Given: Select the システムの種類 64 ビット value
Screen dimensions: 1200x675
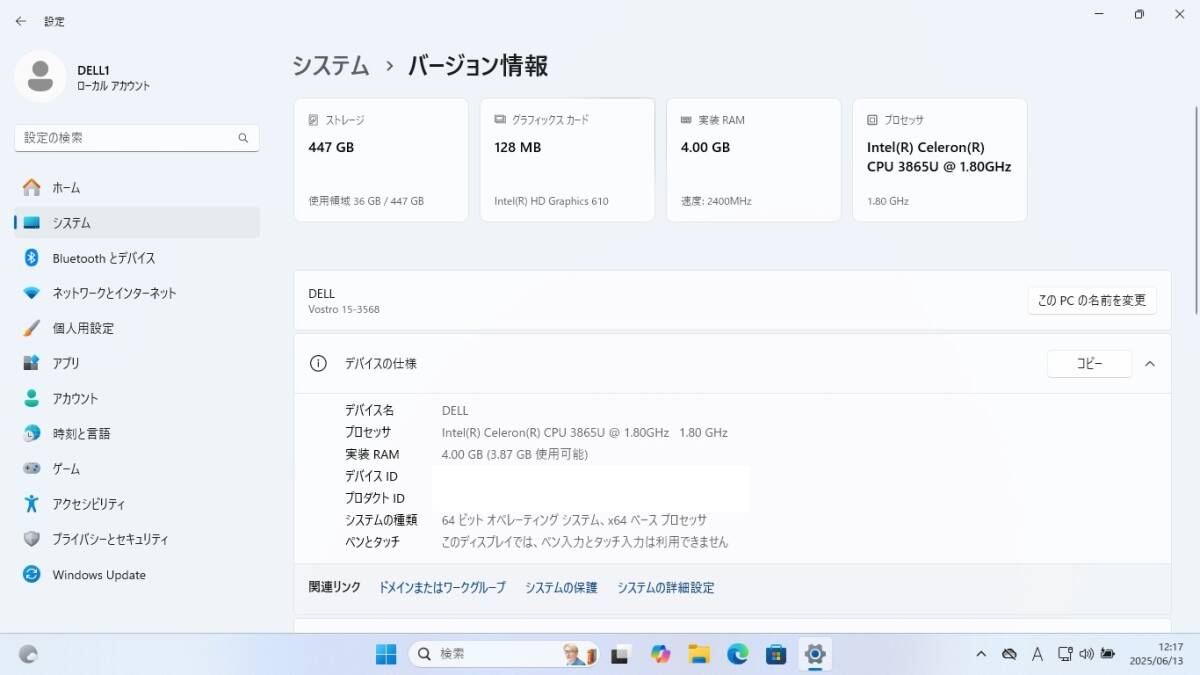Looking at the screenshot, I should tap(574, 520).
